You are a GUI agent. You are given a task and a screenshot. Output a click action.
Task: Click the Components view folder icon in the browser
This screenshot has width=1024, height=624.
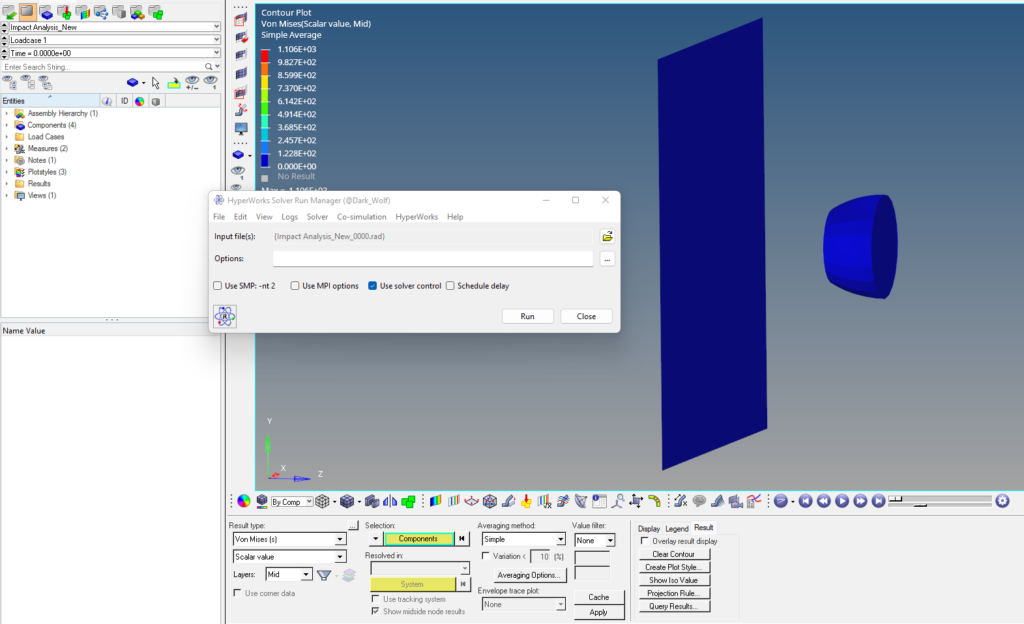[46, 12]
